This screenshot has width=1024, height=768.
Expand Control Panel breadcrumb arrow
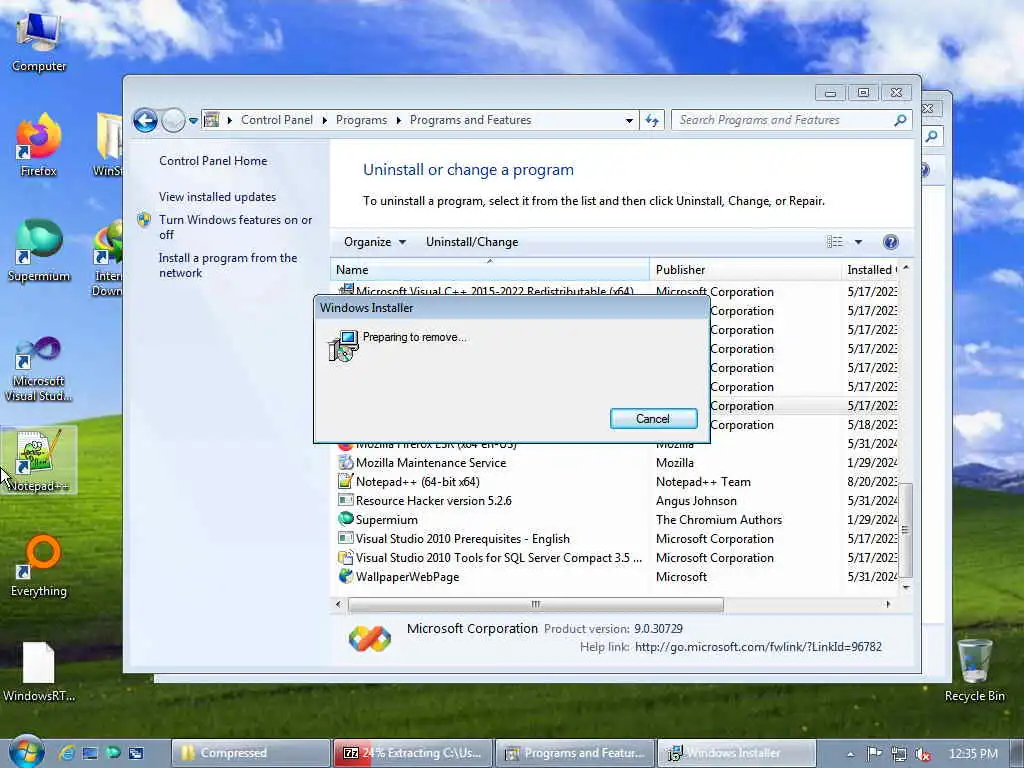point(325,120)
